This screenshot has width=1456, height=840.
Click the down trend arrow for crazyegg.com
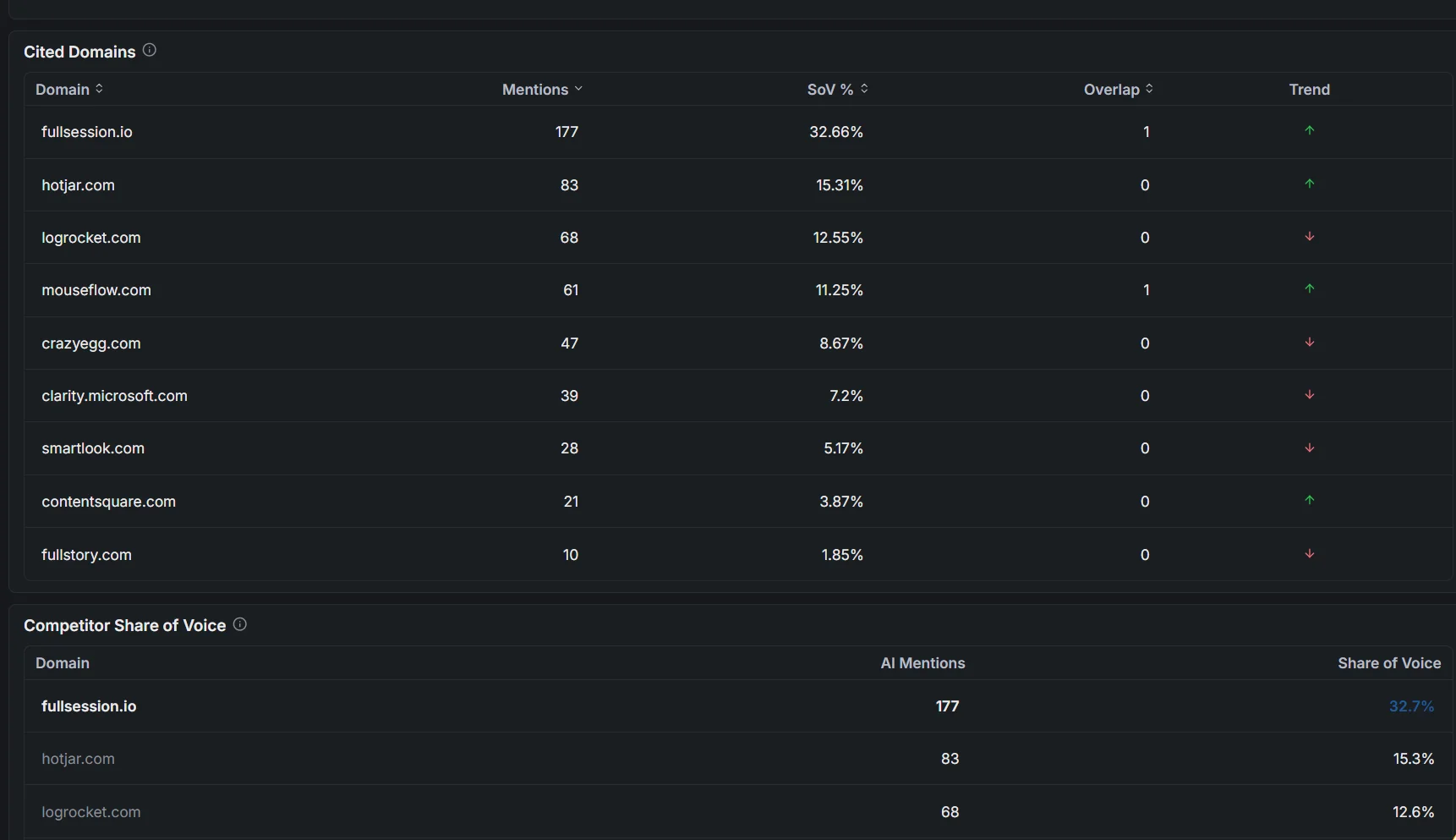click(x=1310, y=343)
